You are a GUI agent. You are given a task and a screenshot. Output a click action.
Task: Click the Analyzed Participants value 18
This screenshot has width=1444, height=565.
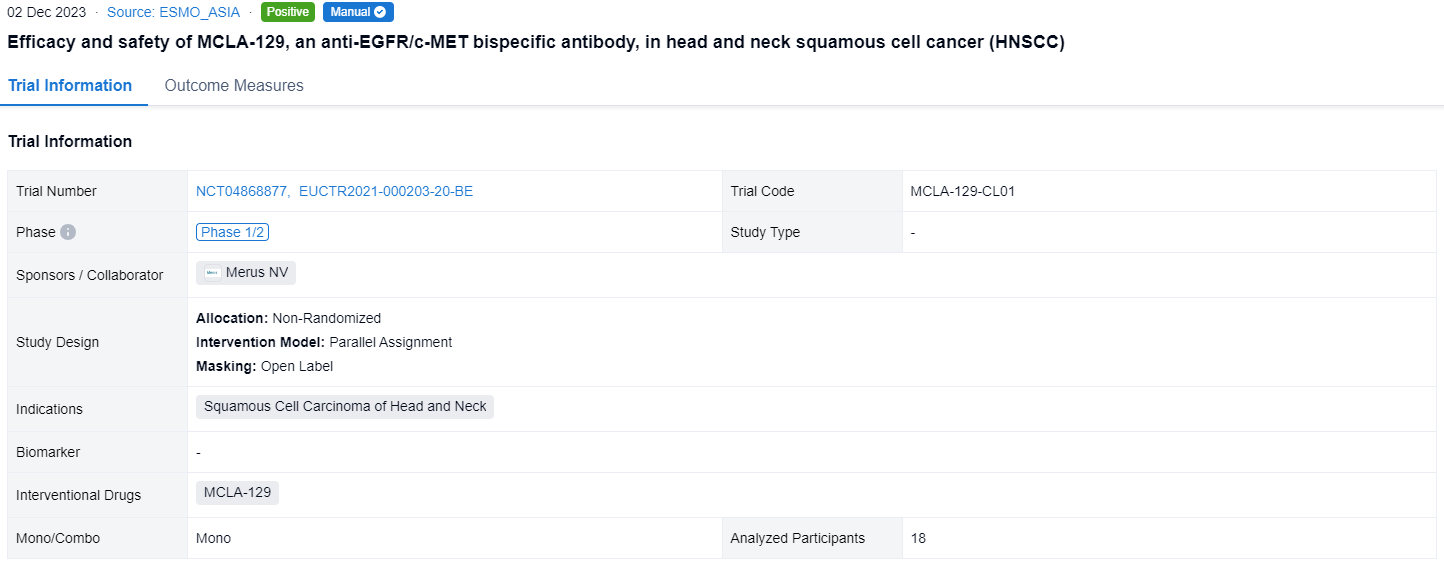918,538
